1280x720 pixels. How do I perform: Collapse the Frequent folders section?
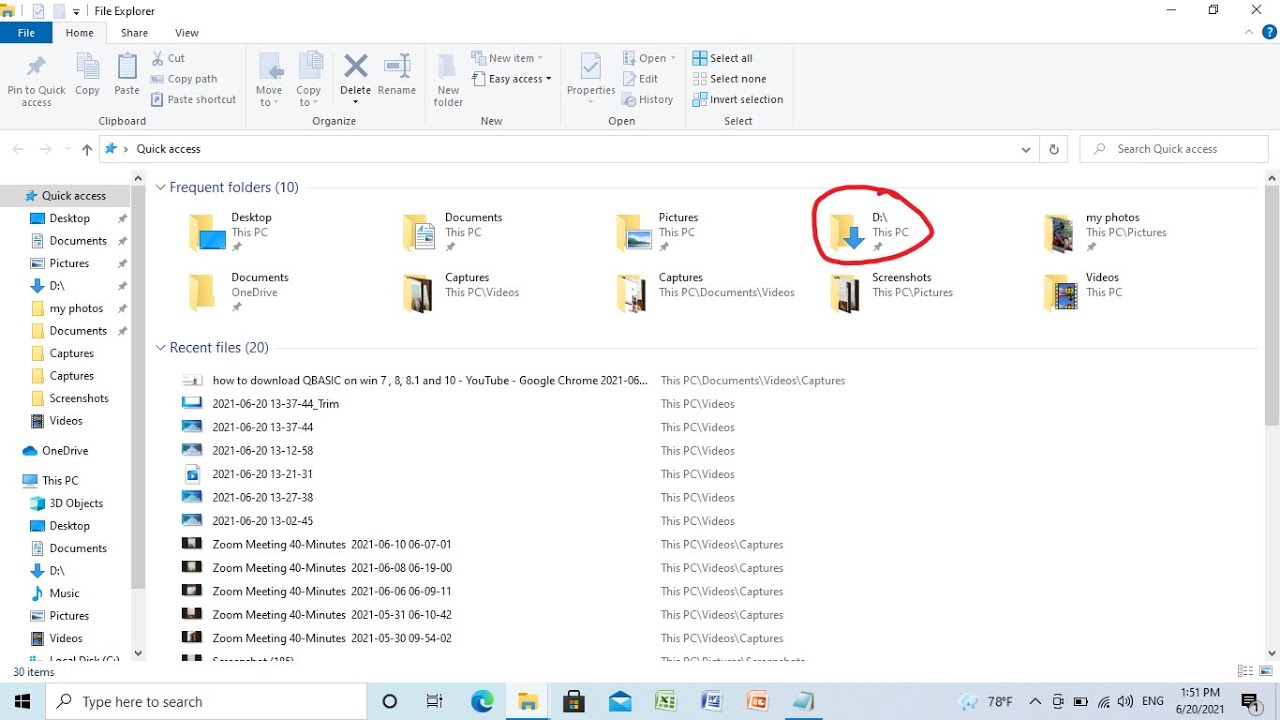coord(160,187)
